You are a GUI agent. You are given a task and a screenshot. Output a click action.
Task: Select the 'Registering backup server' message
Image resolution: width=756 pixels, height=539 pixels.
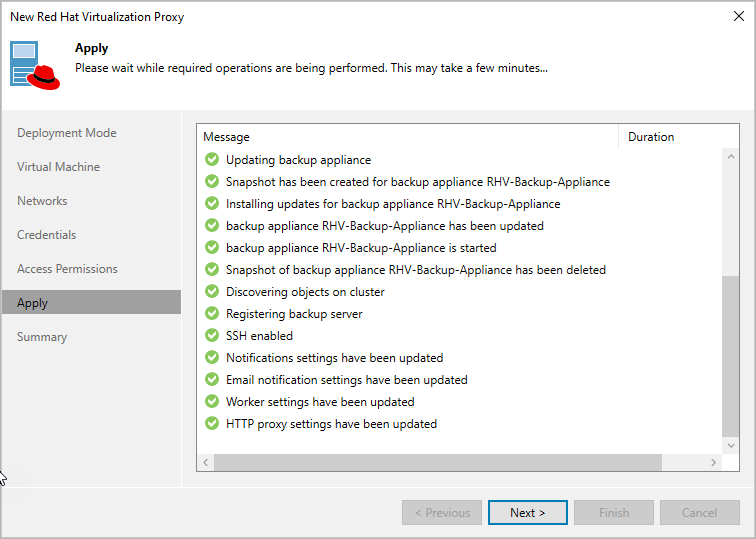point(294,314)
